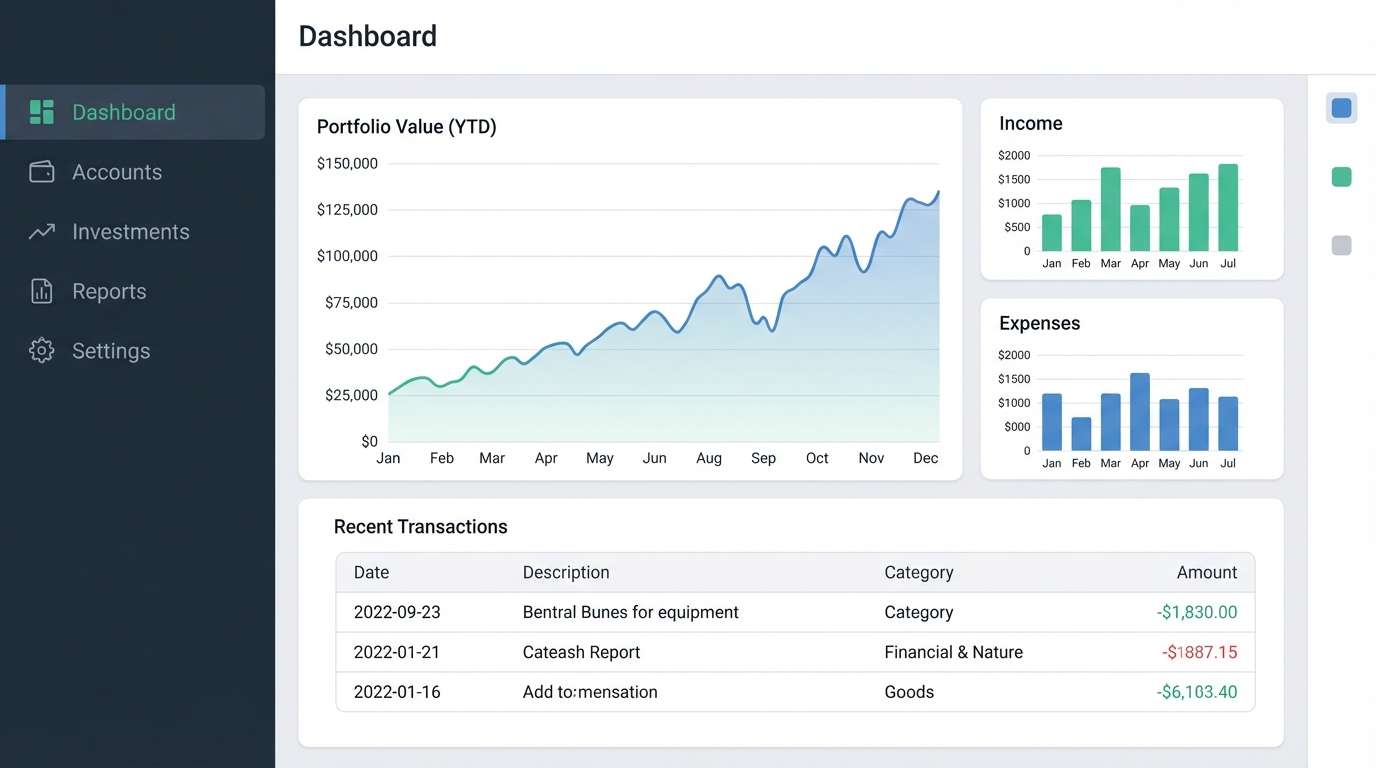Open Accounts via the wallet icon

coord(41,171)
